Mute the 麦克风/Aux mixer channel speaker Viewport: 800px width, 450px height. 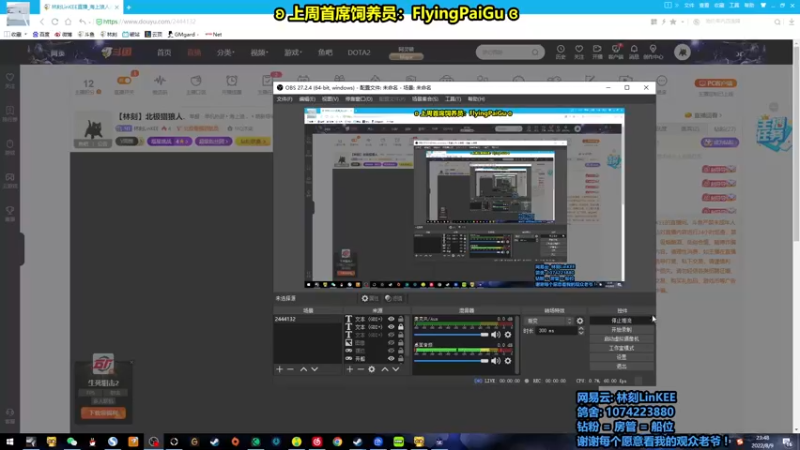pos(495,335)
